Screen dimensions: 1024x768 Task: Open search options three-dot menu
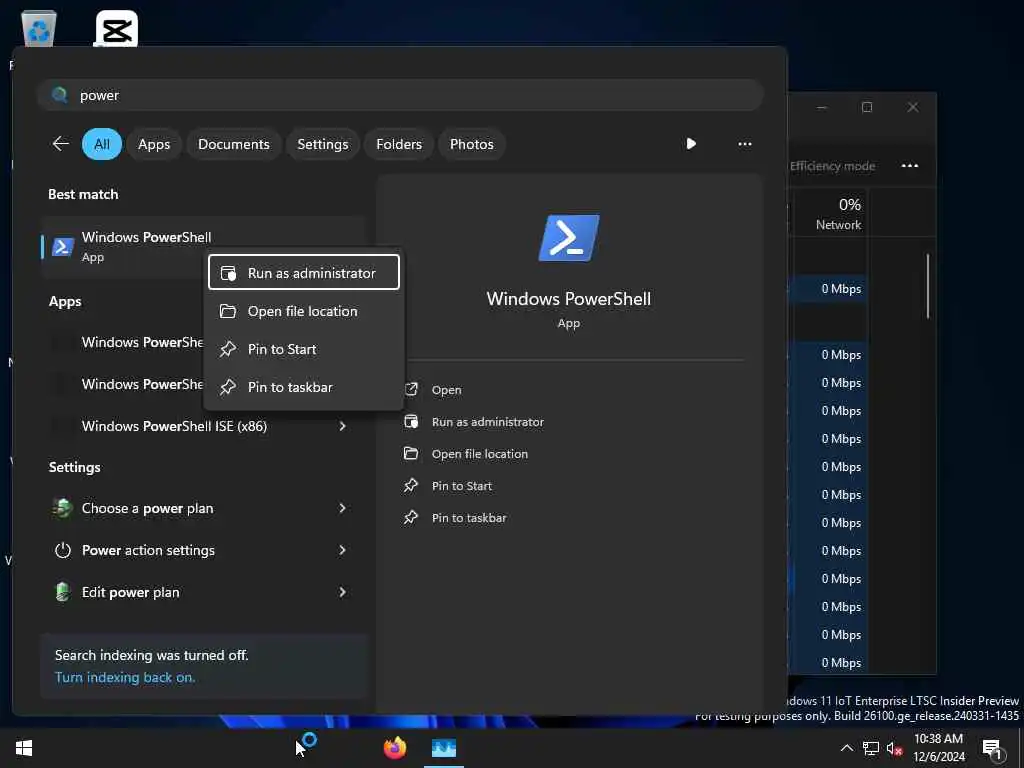point(744,144)
